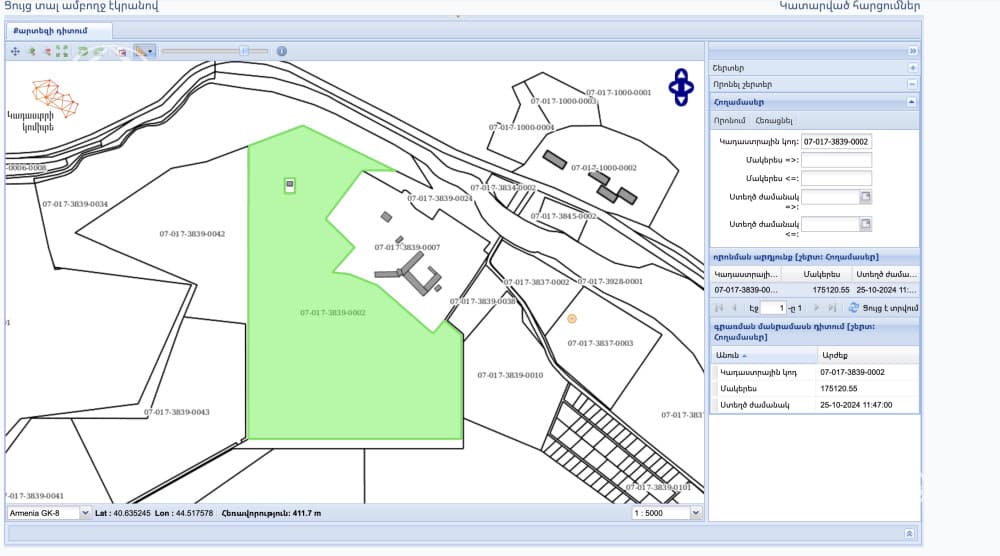Open the measure tool dropdown arrow
1000x556 pixels.
pyautogui.click(x=151, y=52)
